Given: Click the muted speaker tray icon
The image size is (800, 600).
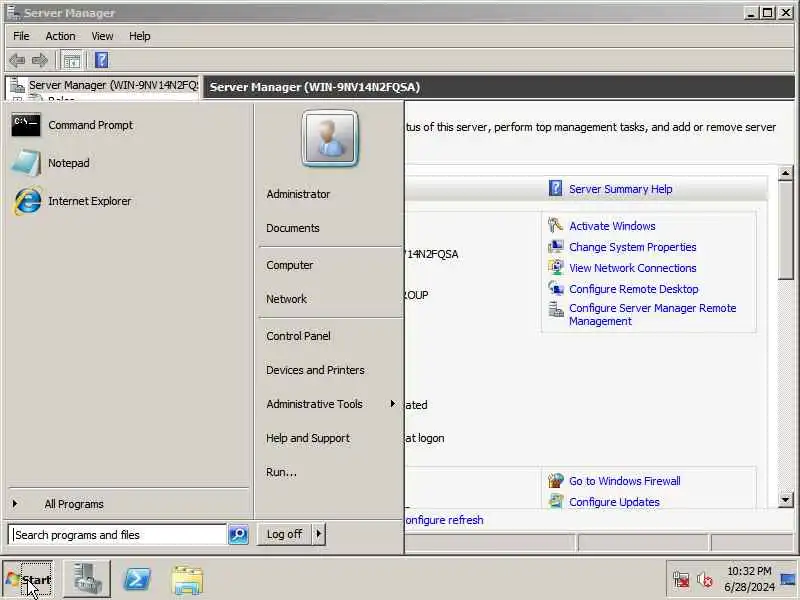Looking at the screenshot, I should (705, 580).
